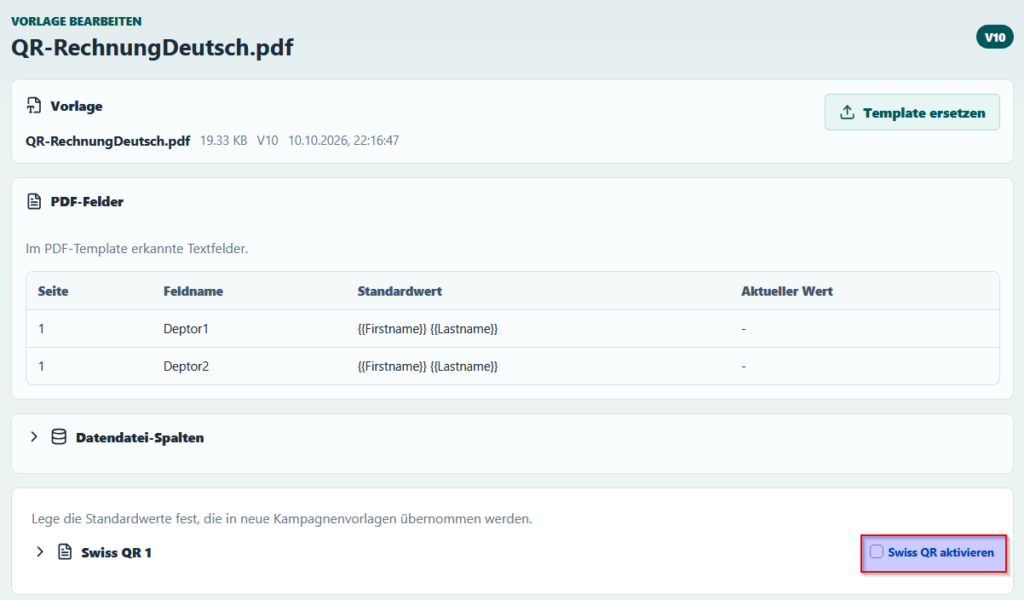The width and height of the screenshot is (1024, 600).
Task: Click the Aktueller Wert dash in Deptor1 row
Action: [x=743, y=329]
